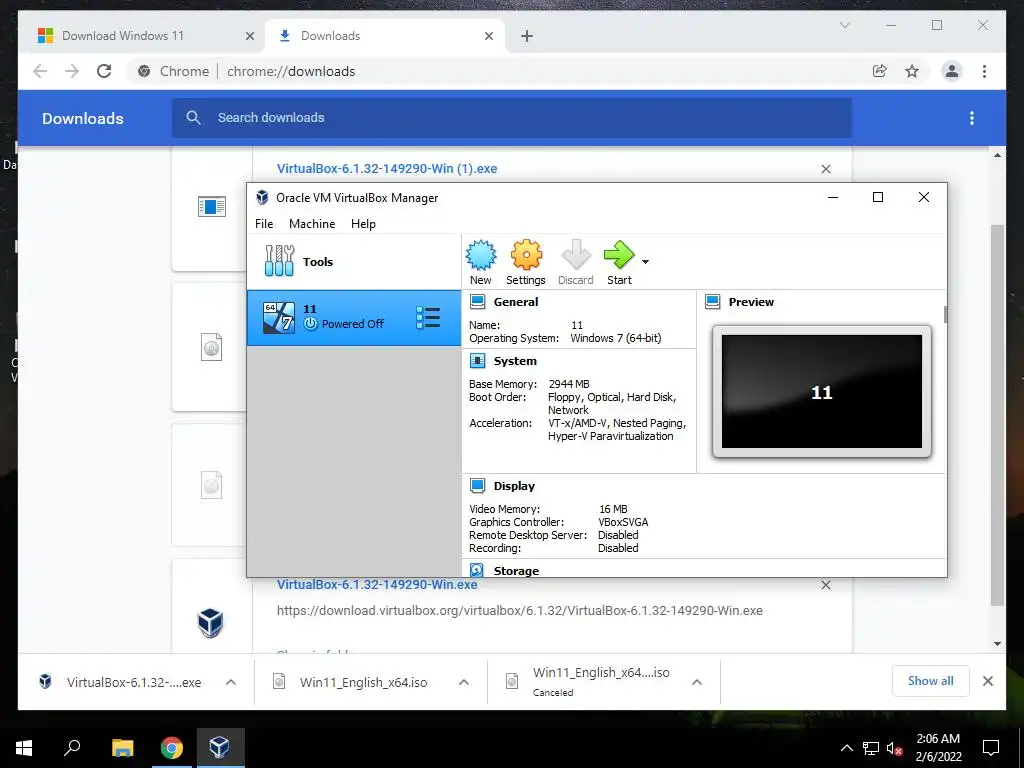The height and width of the screenshot is (768, 1024).
Task: Remove VirtualBox Win (1).exe from list
Action: (825, 169)
